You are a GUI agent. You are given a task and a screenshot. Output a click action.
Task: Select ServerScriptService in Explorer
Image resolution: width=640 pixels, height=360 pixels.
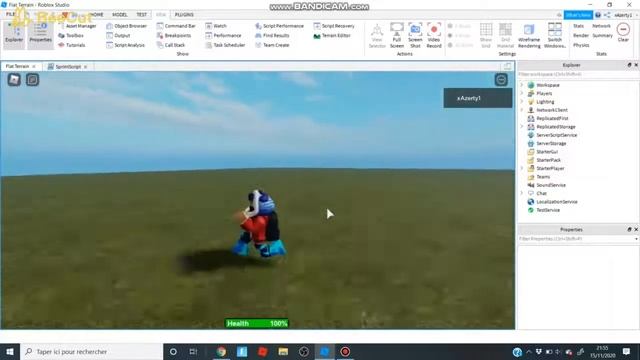click(556, 135)
